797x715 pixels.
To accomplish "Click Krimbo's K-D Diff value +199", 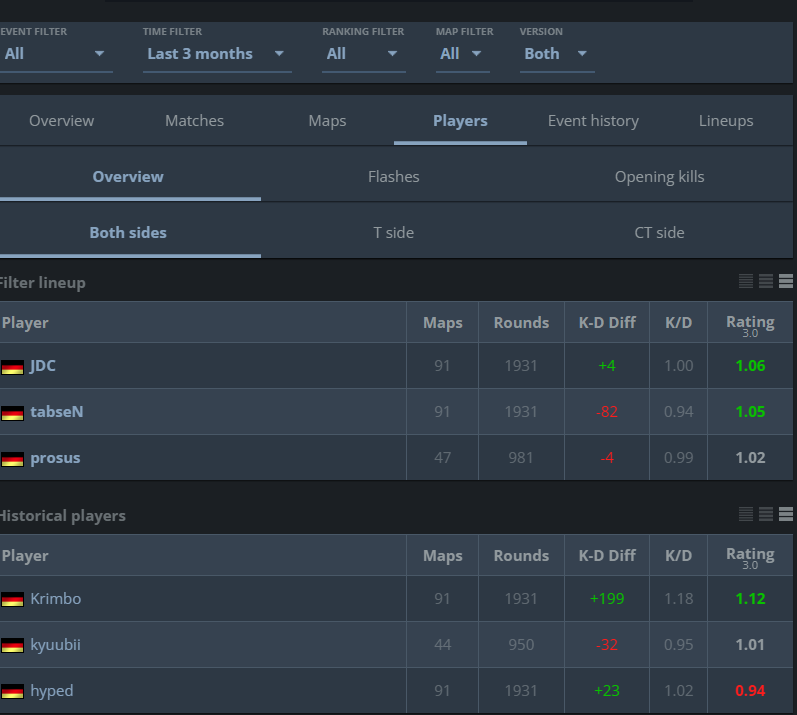I will 607,599.
